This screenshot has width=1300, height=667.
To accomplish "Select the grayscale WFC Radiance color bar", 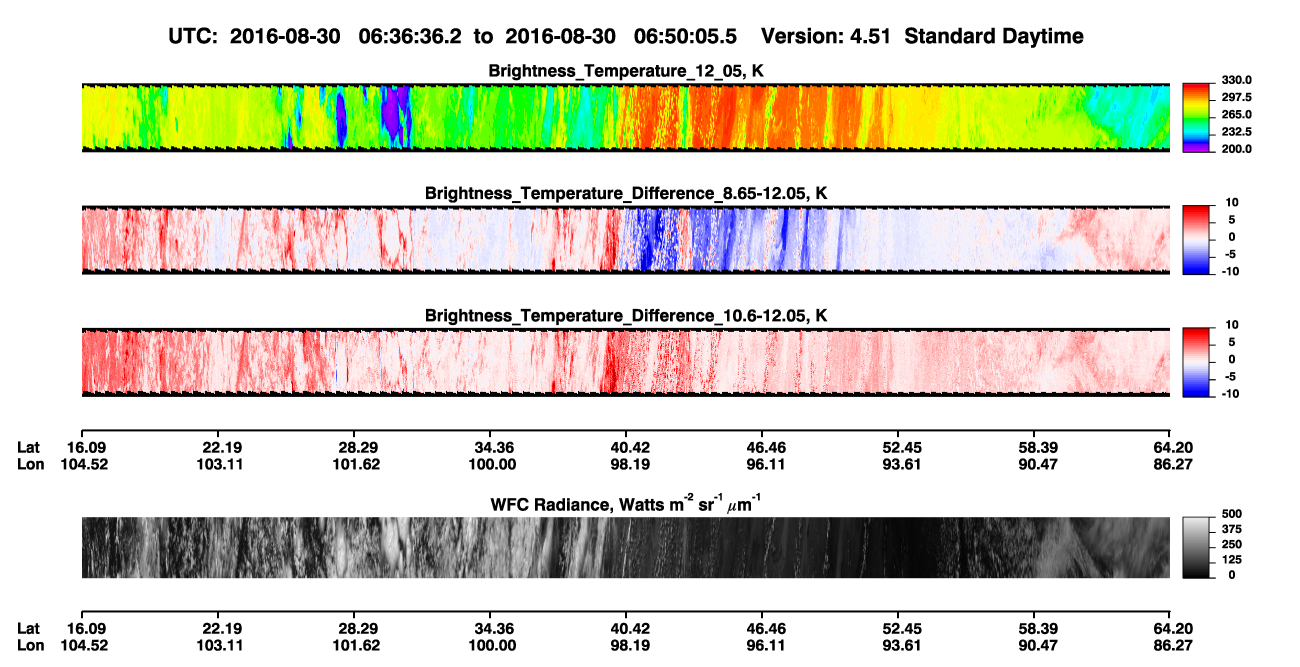I will (1197, 547).
